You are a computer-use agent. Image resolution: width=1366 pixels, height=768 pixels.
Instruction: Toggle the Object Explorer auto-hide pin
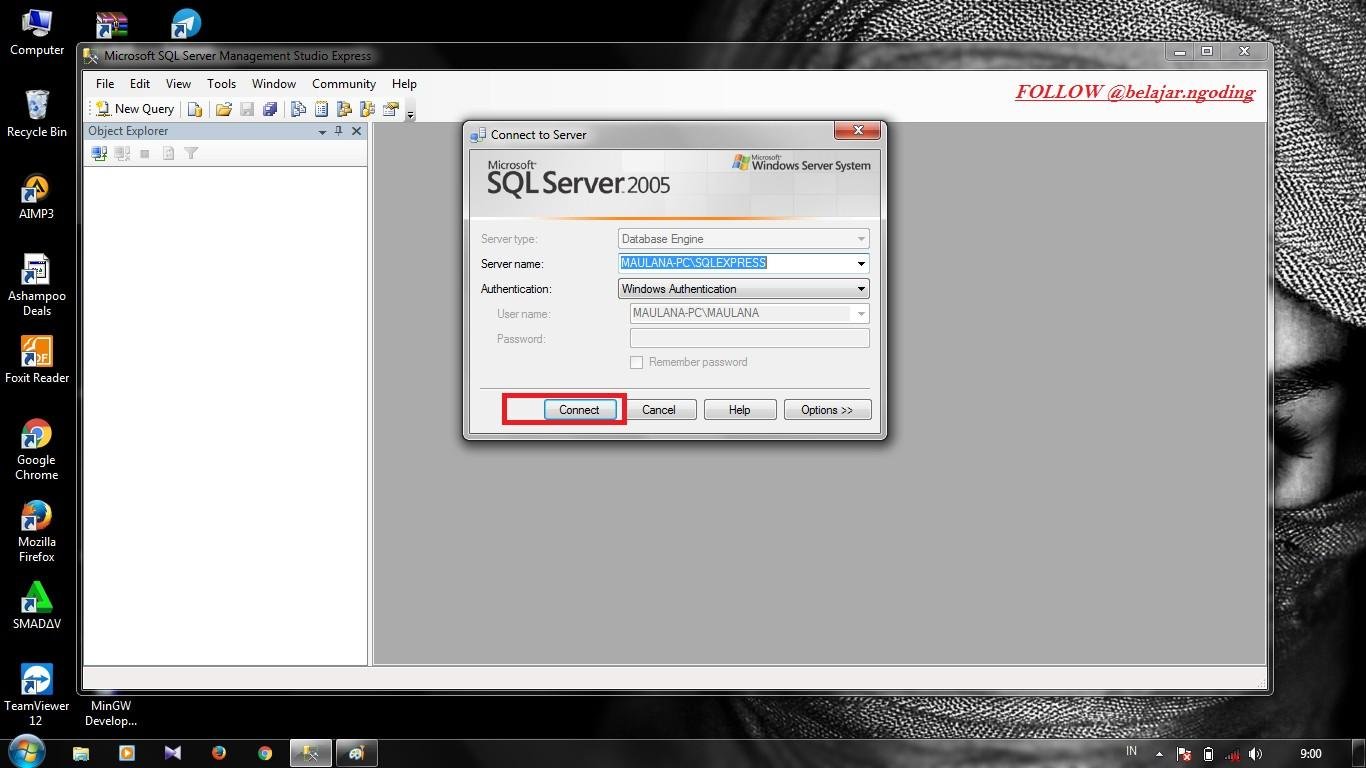click(339, 131)
